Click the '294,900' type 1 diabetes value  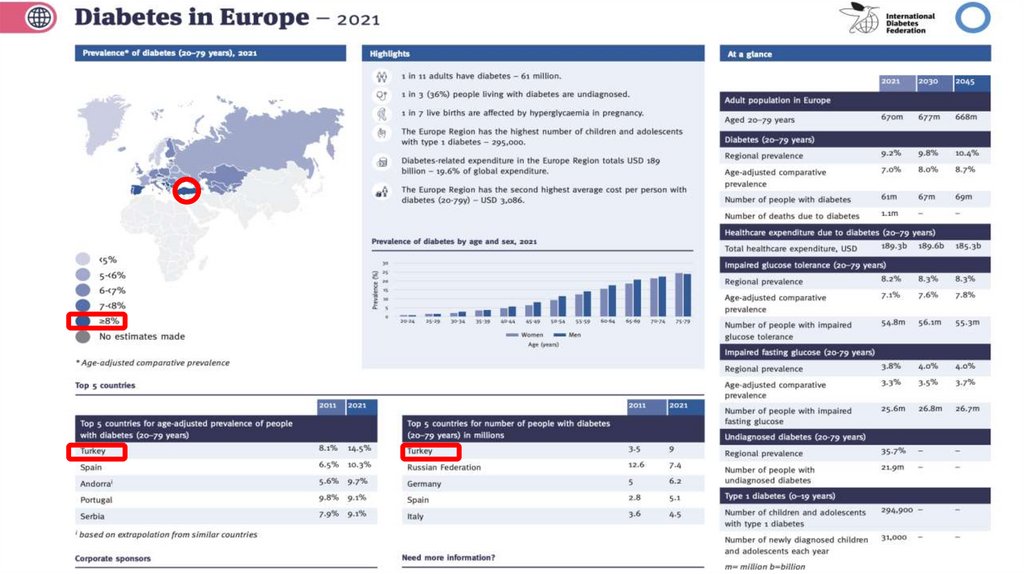point(897,511)
